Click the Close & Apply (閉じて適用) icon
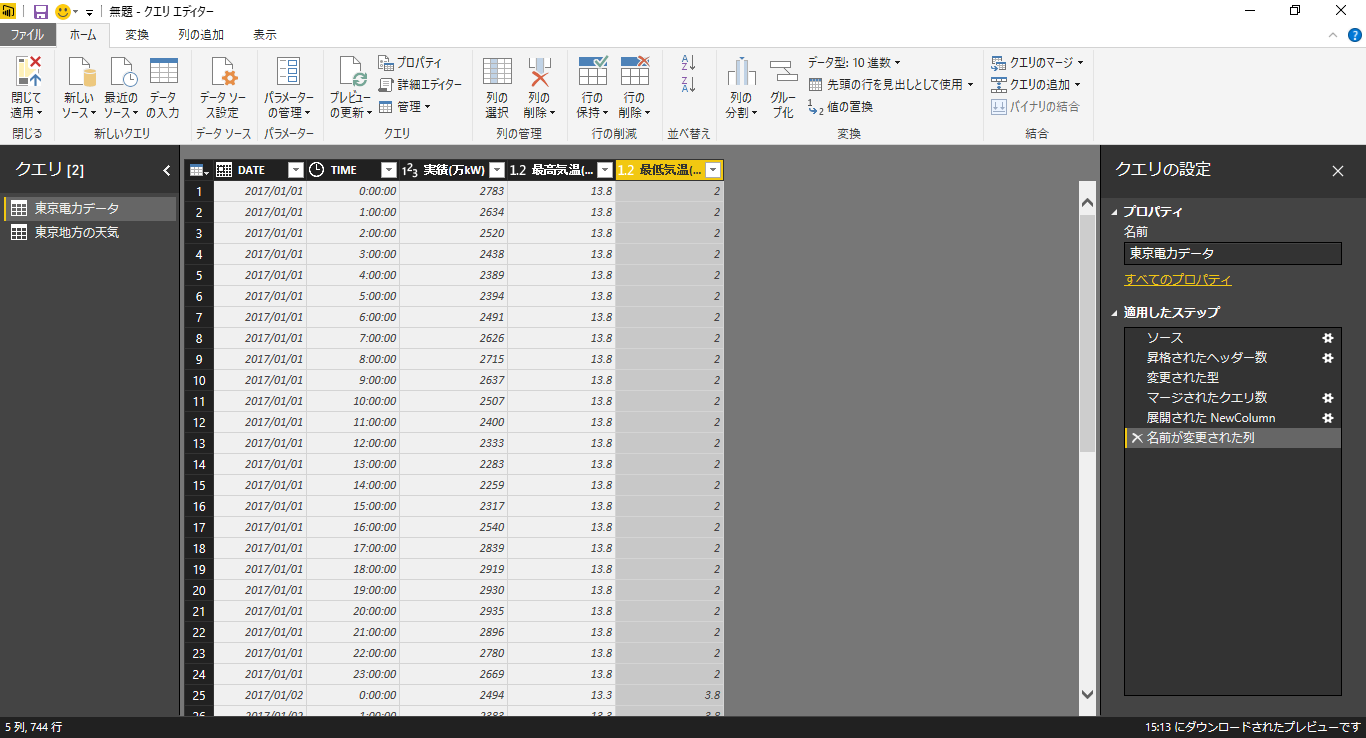The width and height of the screenshot is (1366, 738). click(x=27, y=71)
